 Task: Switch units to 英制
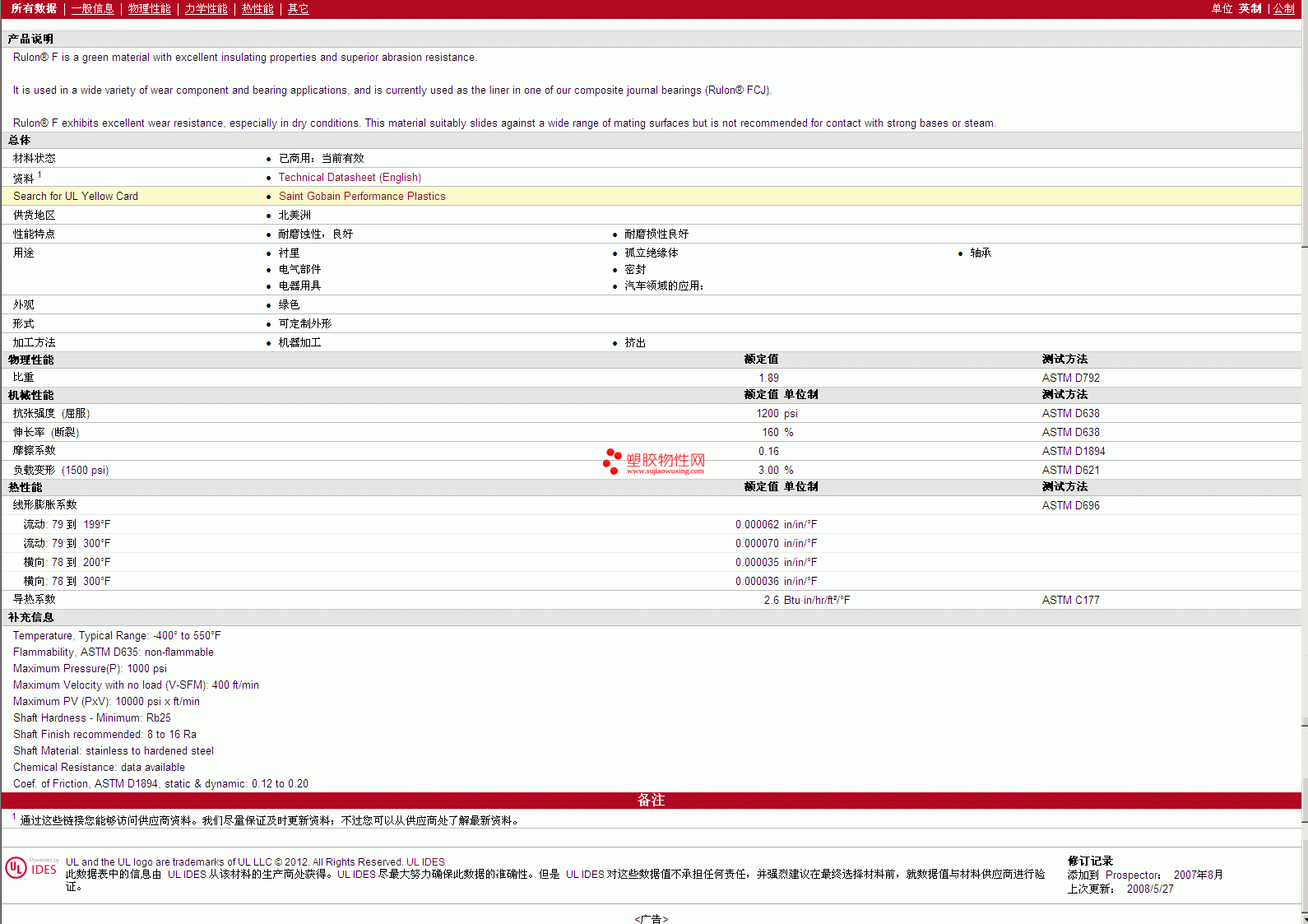(1250, 8)
